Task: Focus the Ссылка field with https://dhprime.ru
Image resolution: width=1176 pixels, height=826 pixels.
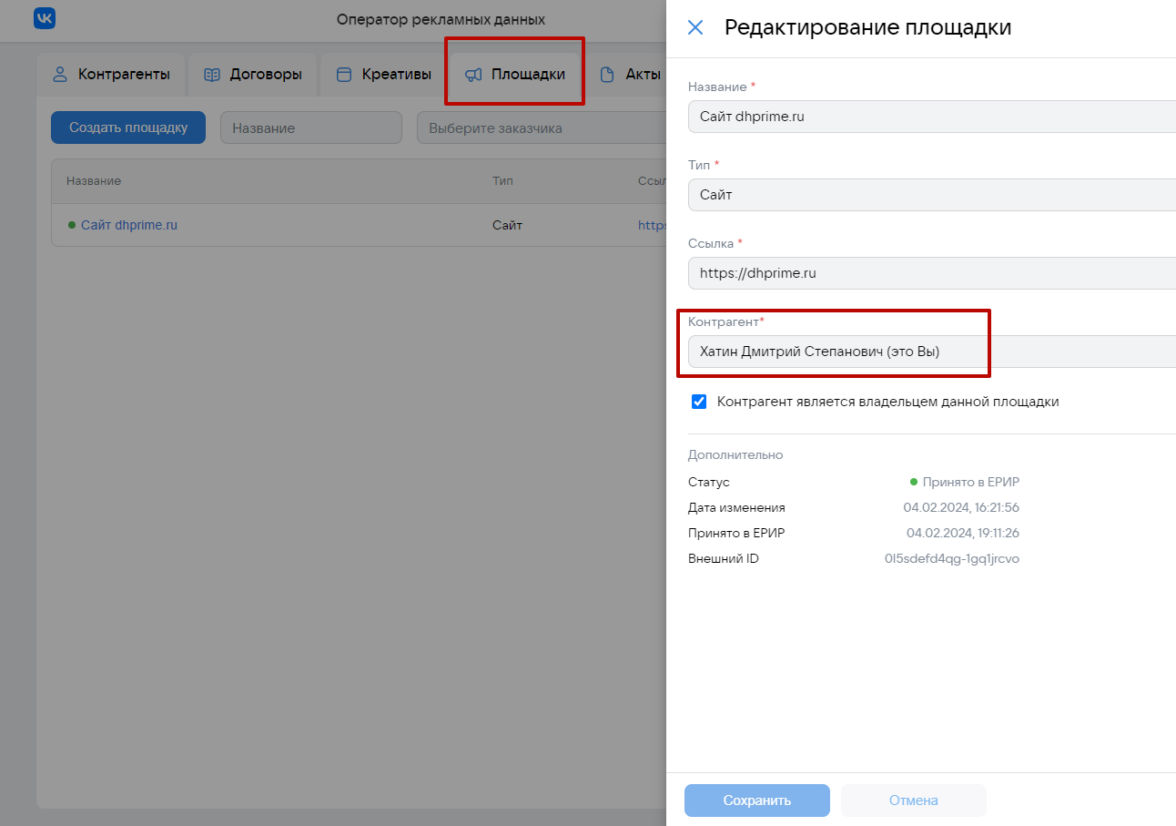Action: pyautogui.click(x=930, y=273)
